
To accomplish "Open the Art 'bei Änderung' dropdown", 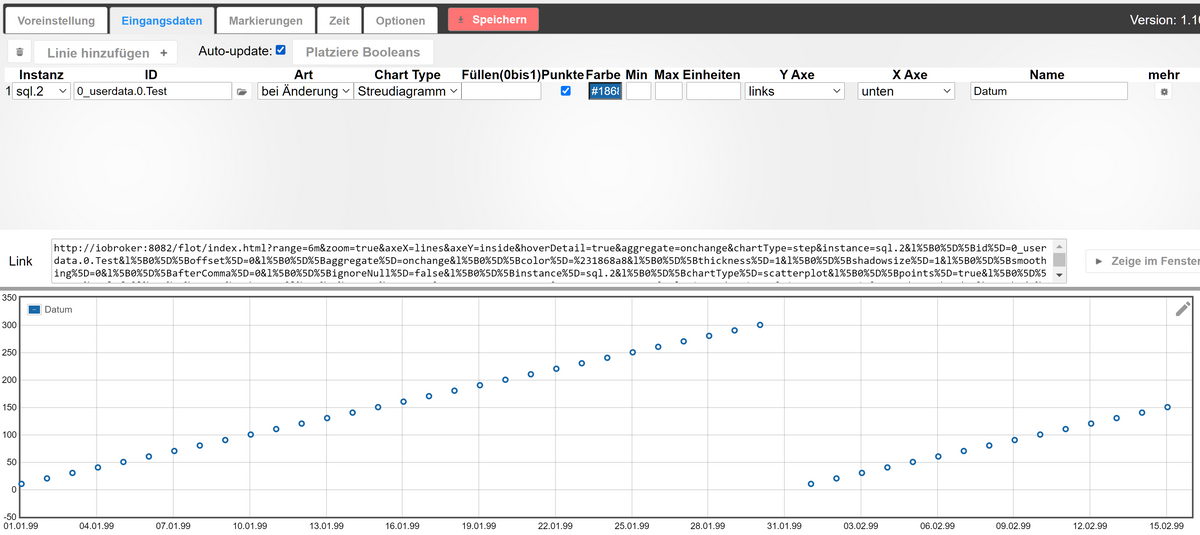I will click(x=305, y=91).
